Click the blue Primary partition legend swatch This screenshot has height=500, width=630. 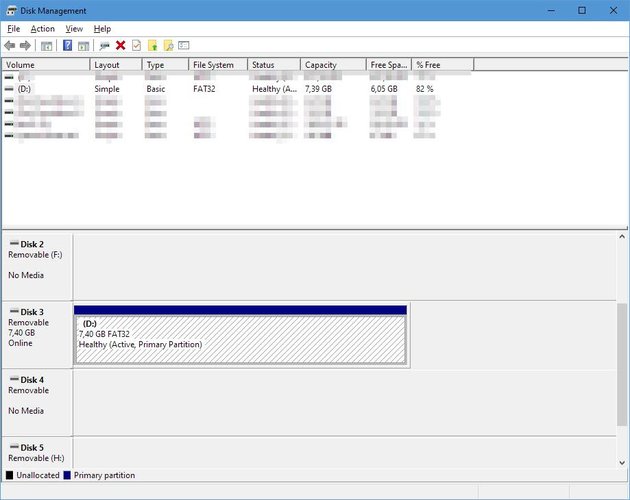67,475
